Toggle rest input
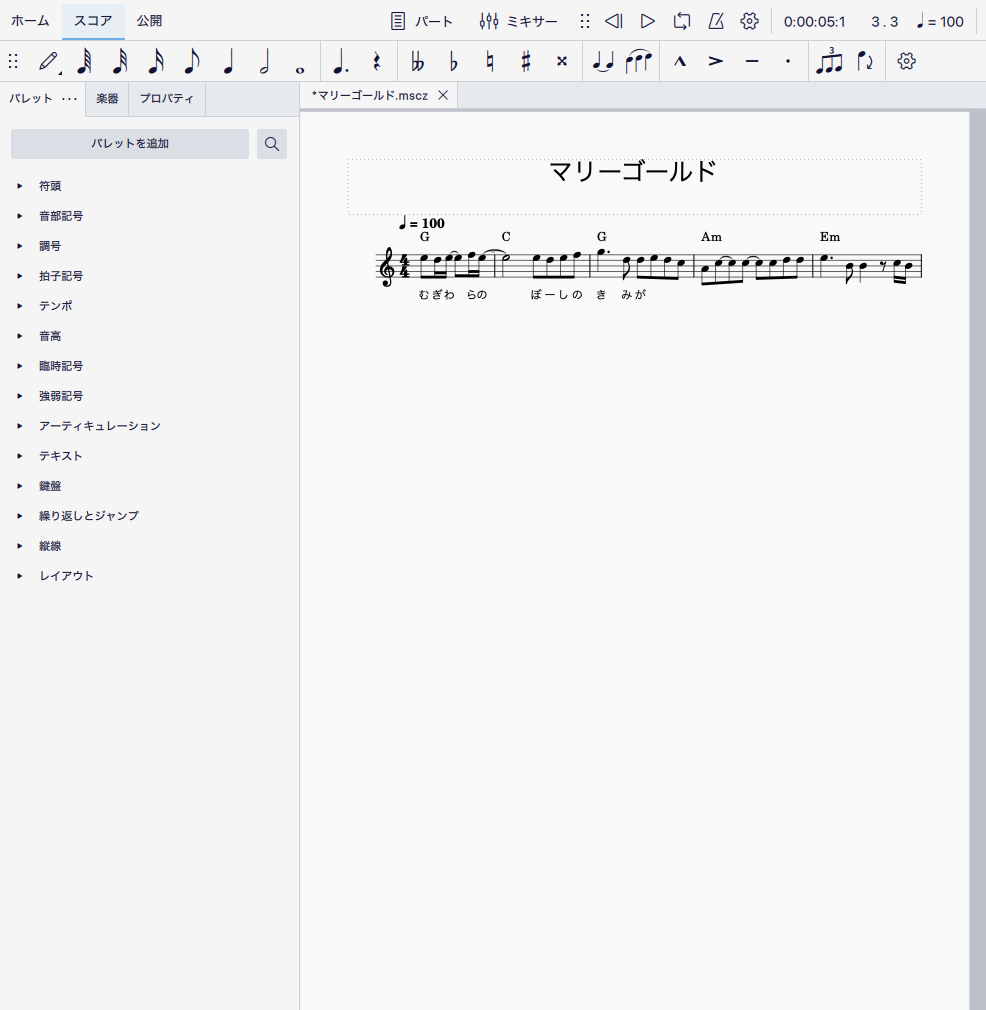Viewport: 986px width, 1010px height. click(x=377, y=62)
